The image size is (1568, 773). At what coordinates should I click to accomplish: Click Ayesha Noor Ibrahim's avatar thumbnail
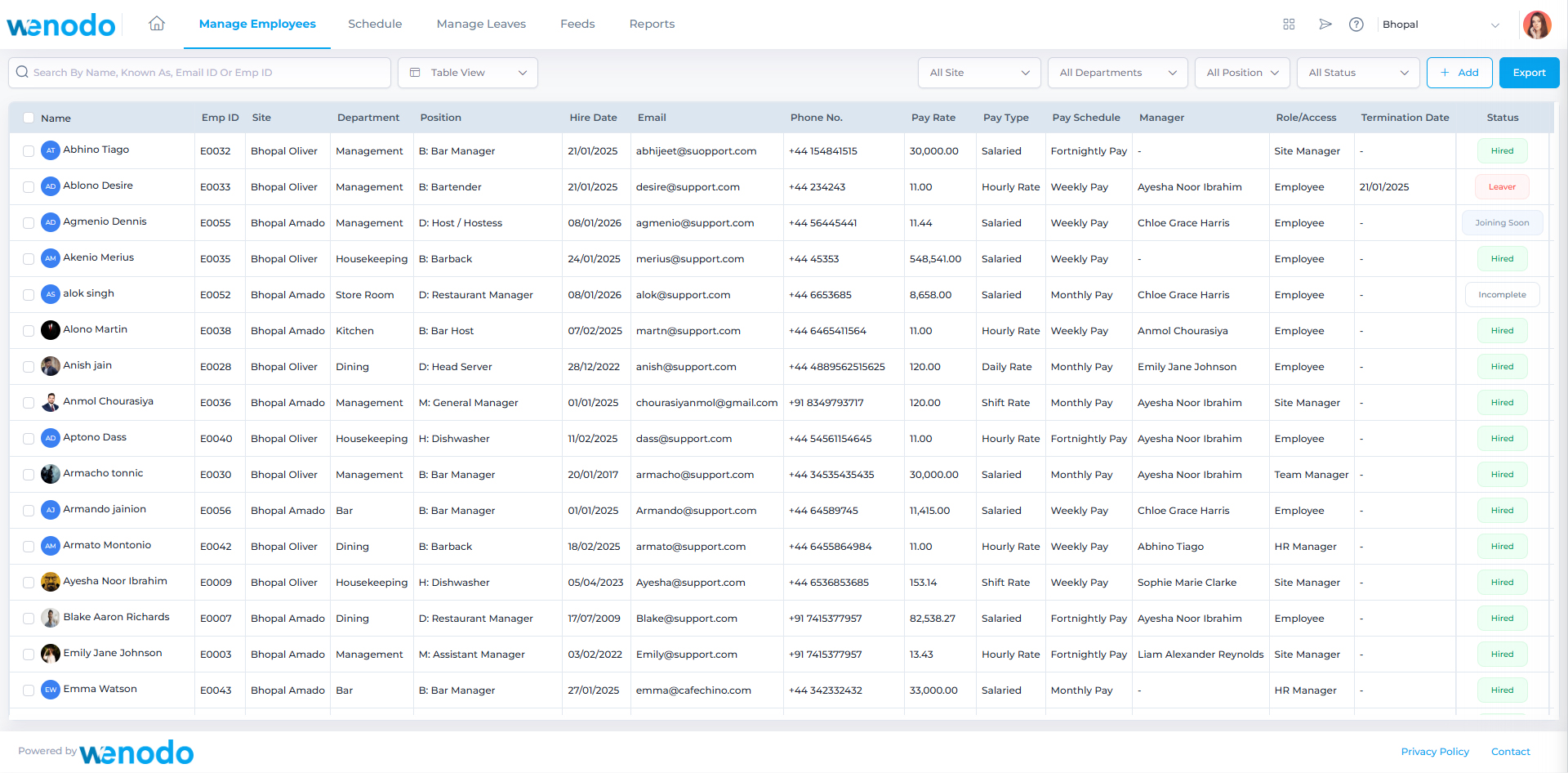tap(51, 582)
